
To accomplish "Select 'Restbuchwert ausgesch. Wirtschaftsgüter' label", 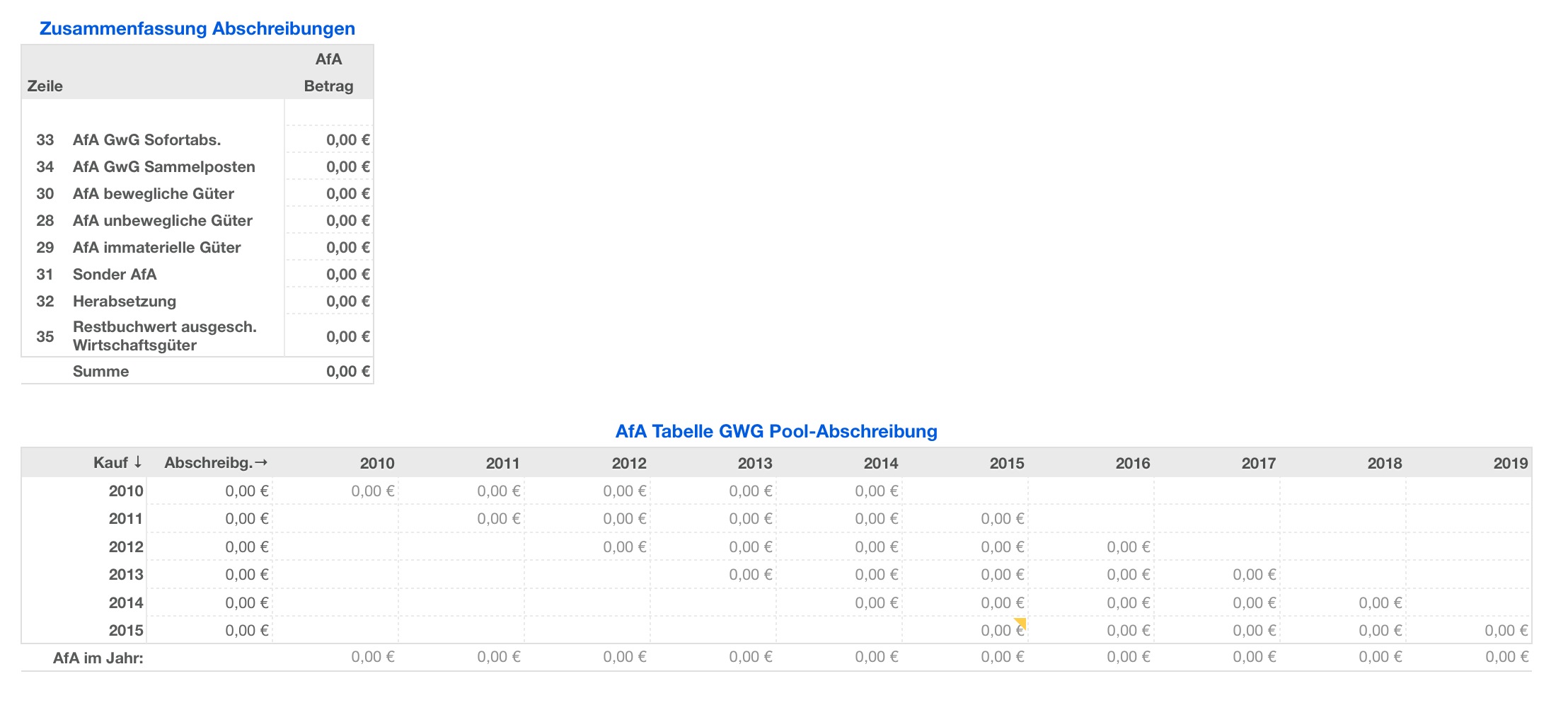I will (x=164, y=336).
